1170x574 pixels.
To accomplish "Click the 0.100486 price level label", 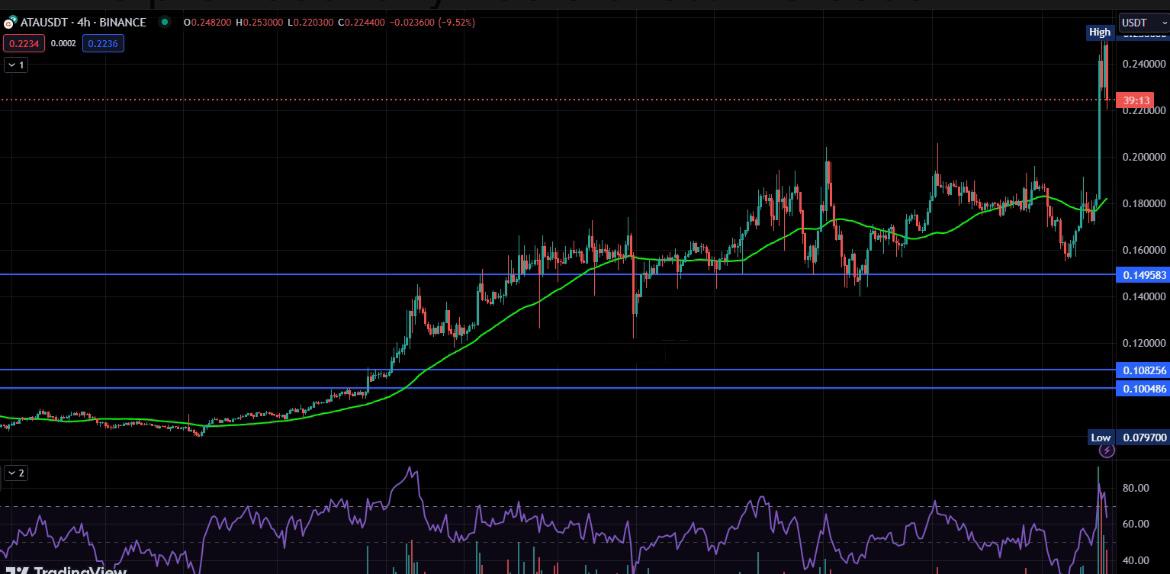I will pos(1141,388).
